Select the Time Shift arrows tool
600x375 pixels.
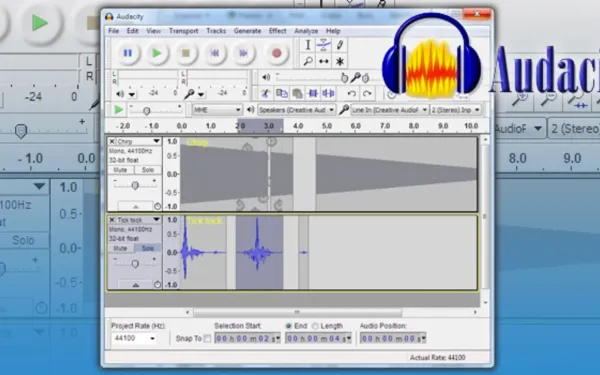point(324,61)
